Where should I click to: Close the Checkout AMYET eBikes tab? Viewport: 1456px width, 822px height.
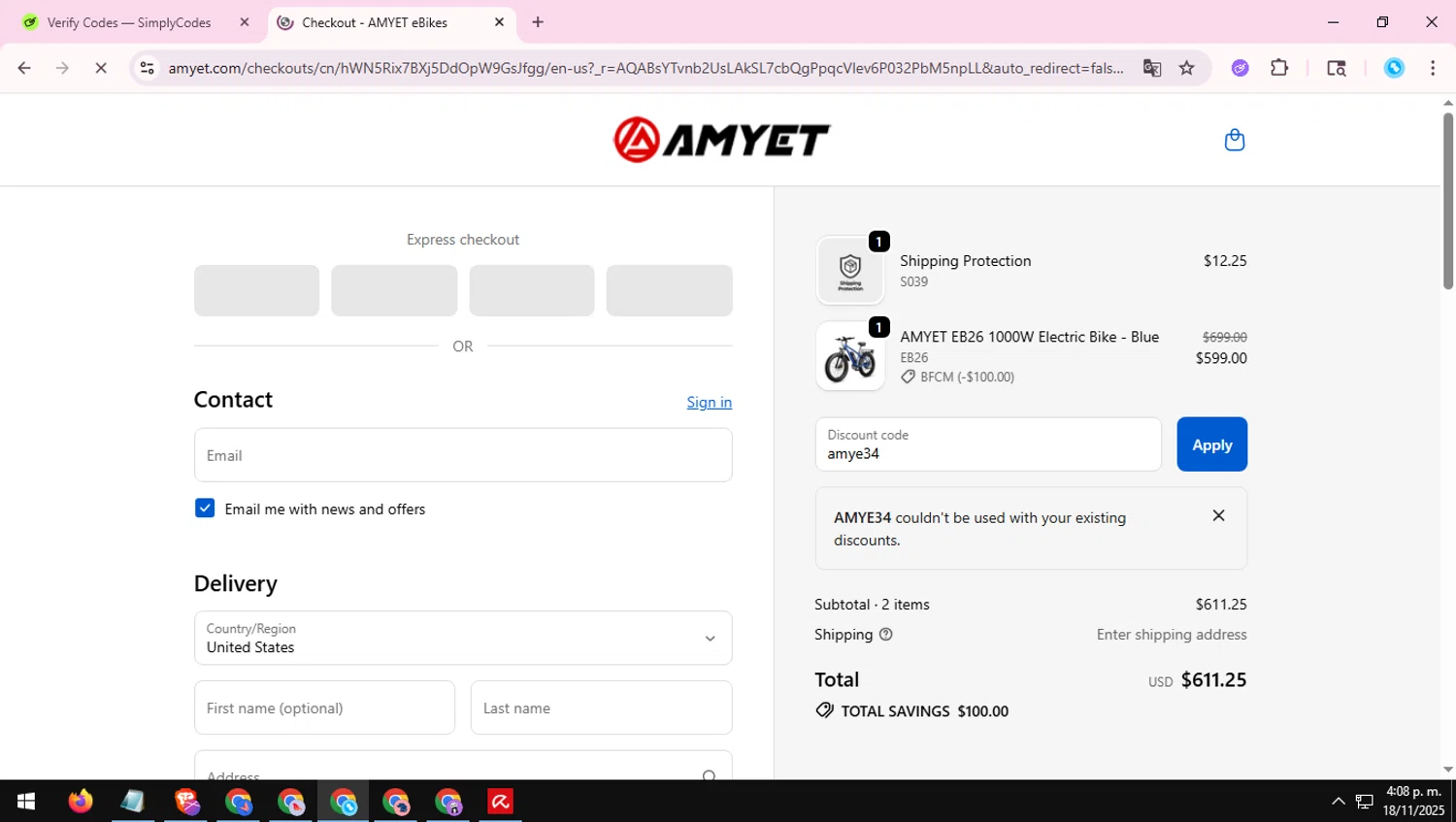(499, 22)
